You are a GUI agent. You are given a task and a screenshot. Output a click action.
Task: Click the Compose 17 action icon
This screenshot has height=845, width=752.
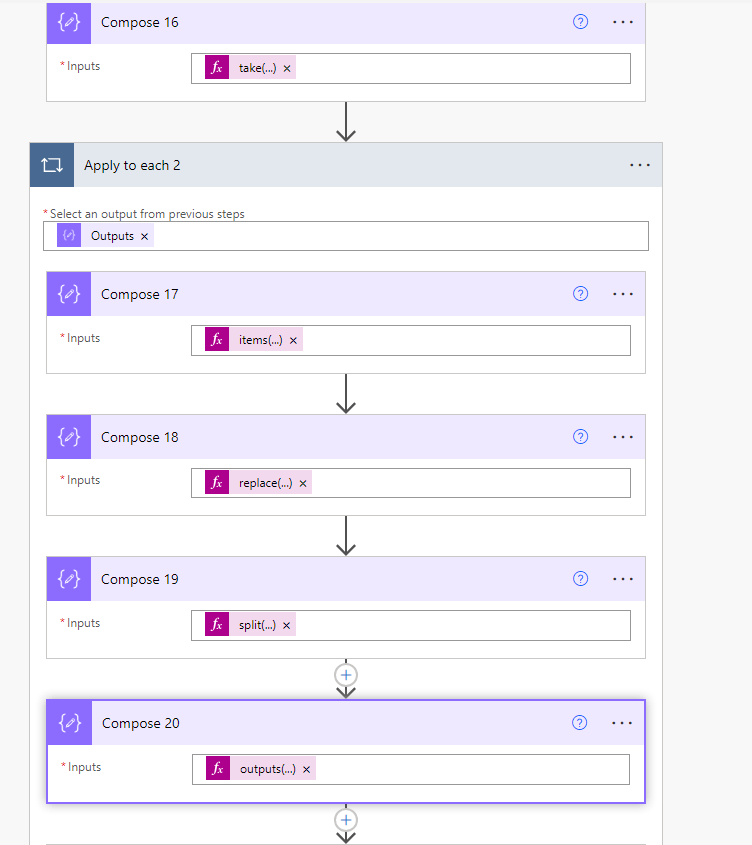click(68, 293)
